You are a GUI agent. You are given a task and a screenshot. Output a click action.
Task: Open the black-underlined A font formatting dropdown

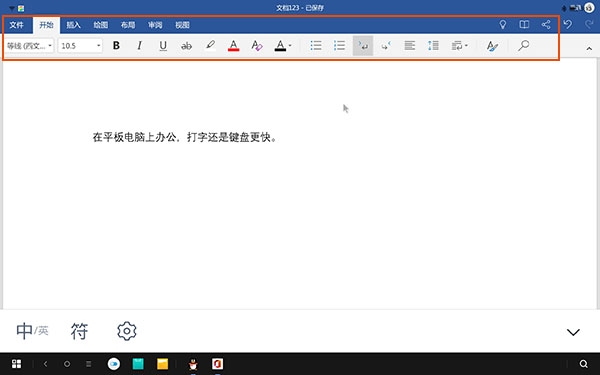point(283,46)
